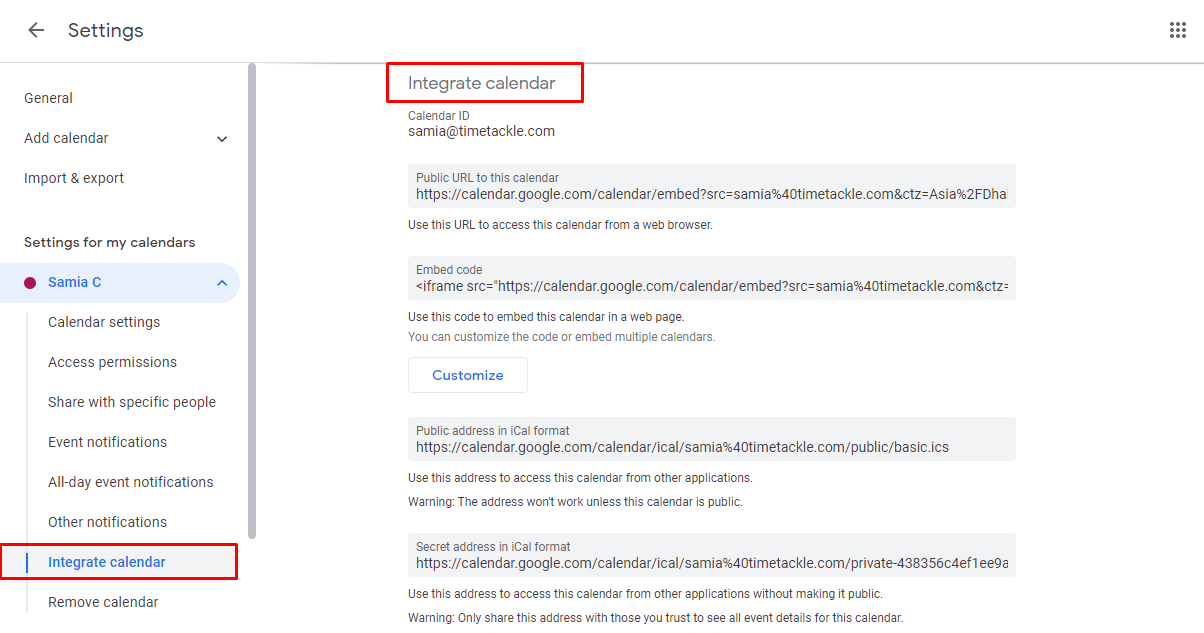The image size is (1204, 633).
Task: Open General settings
Action: pyautogui.click(x=48, y=98)
